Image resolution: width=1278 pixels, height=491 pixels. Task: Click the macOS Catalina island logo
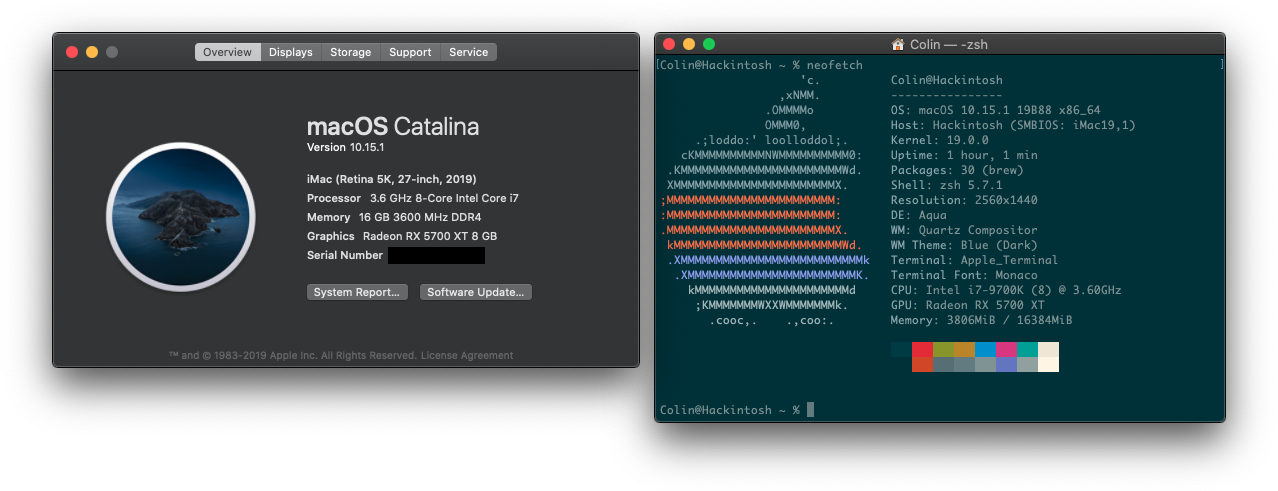point(181,216)
